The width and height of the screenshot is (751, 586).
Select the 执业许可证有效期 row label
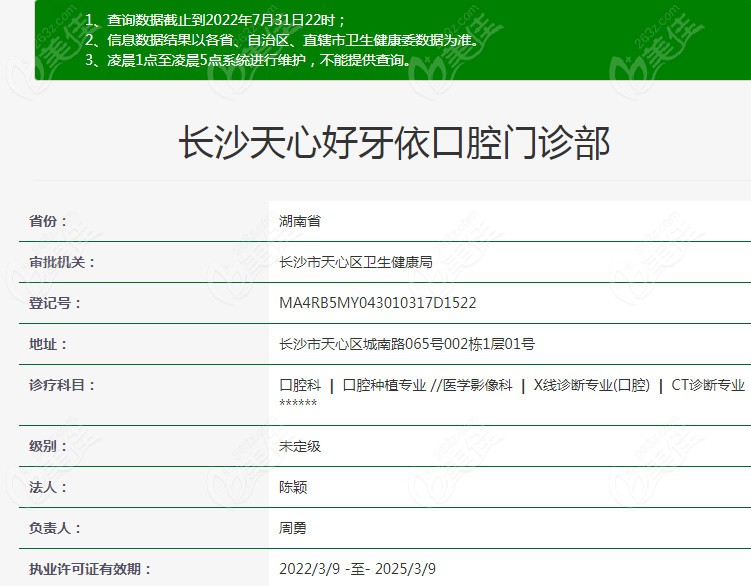[x=90, y=569]
